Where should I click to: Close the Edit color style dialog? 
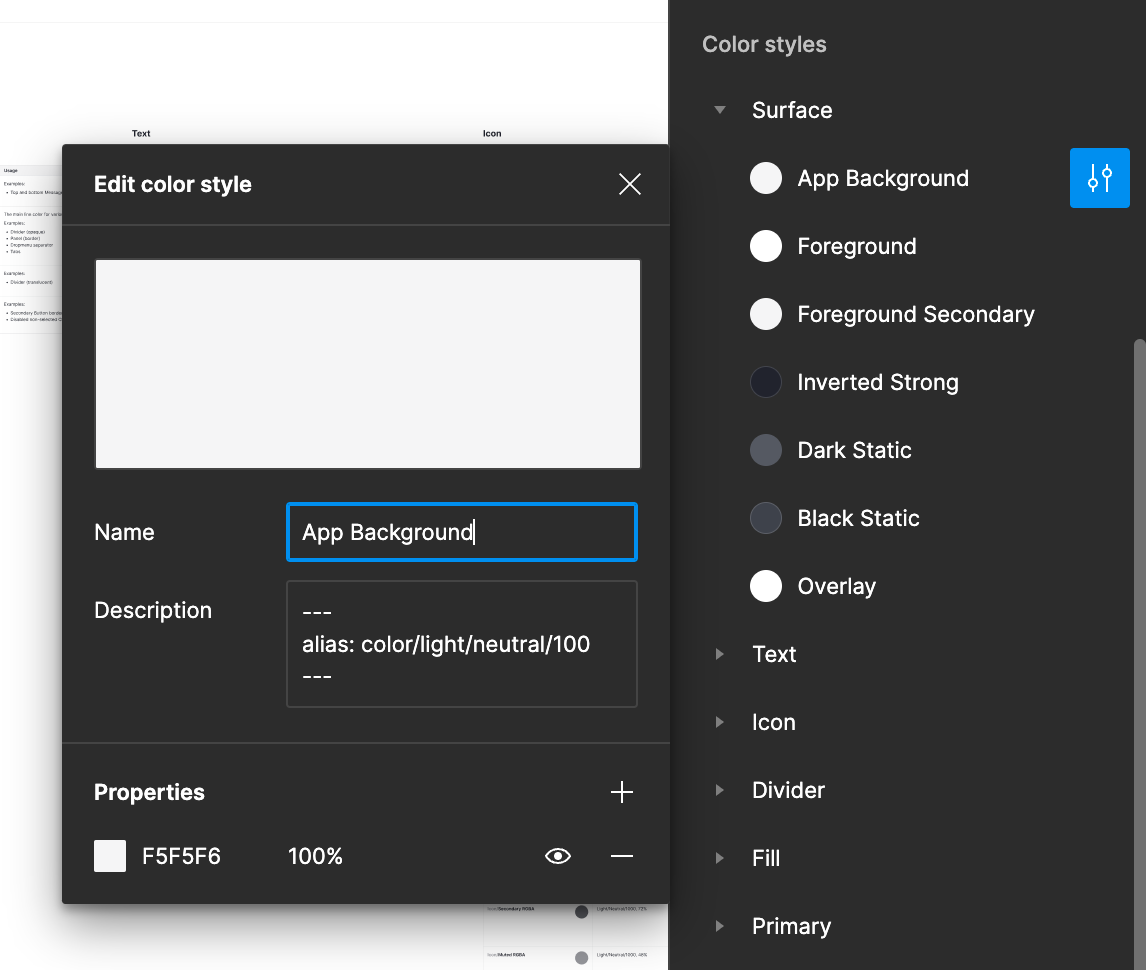point(629,184)
